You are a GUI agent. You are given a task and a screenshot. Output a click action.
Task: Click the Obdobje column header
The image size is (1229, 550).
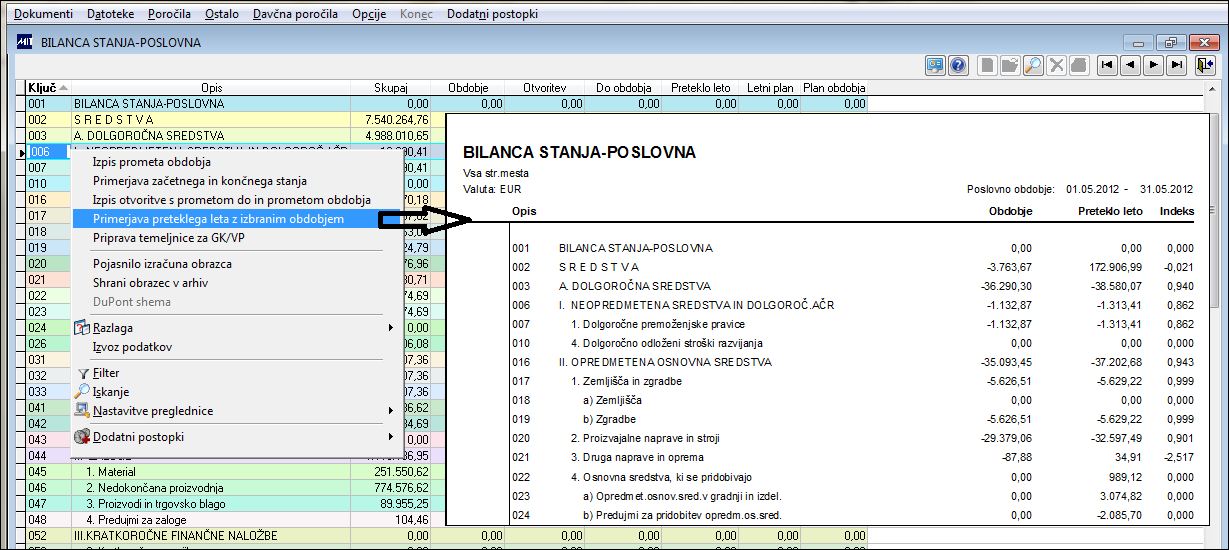[x=467, y=88]
